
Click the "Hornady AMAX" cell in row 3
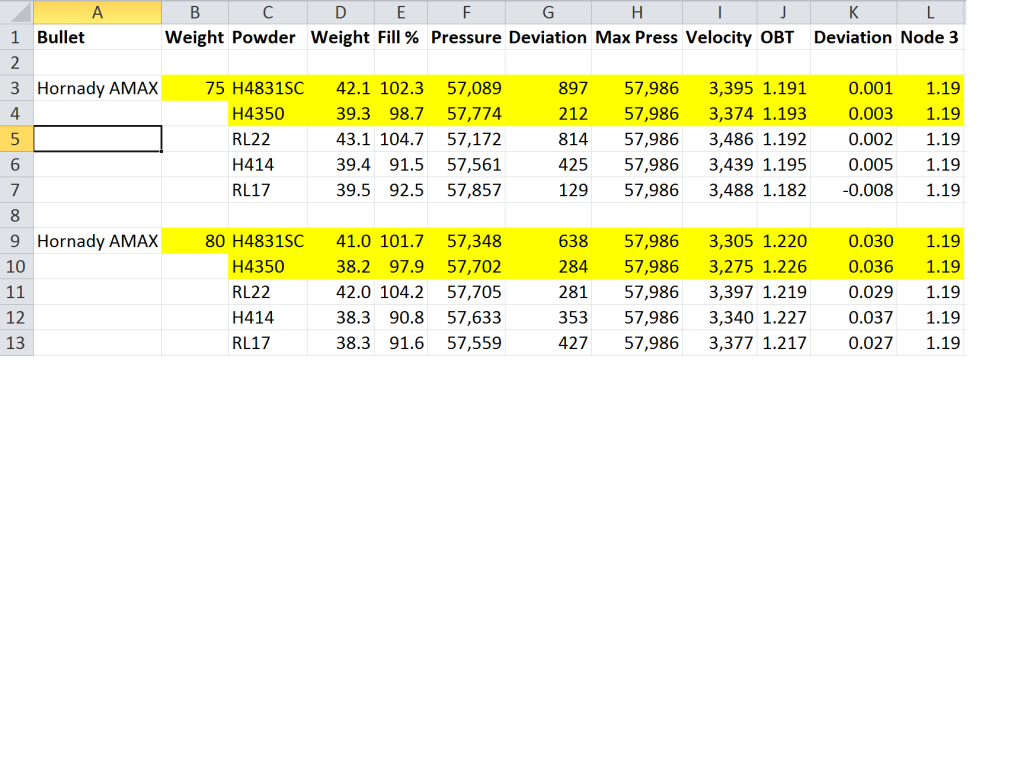click(x=97, y=88)
